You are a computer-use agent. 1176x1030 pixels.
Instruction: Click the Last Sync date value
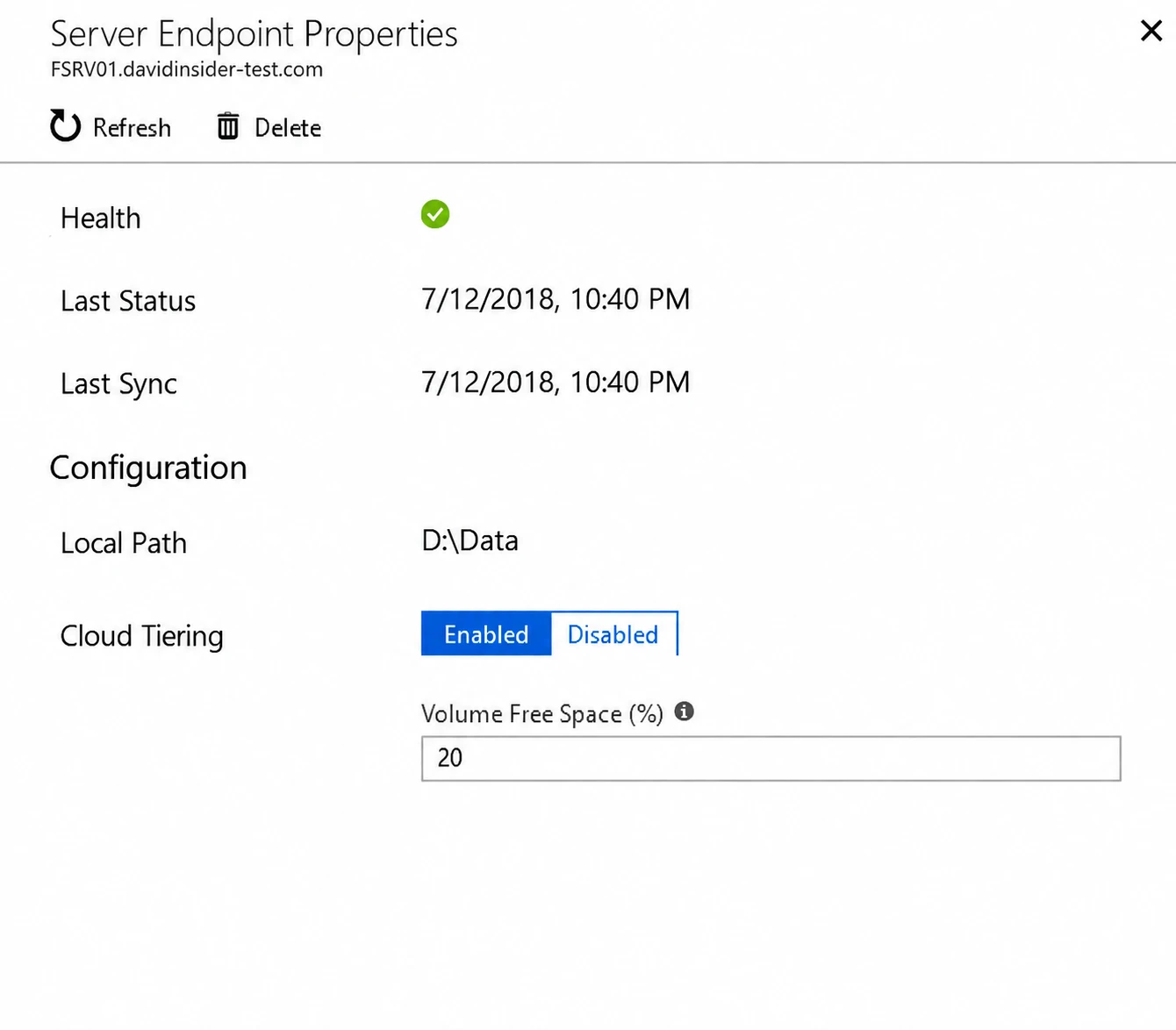[x=556, y=382]
